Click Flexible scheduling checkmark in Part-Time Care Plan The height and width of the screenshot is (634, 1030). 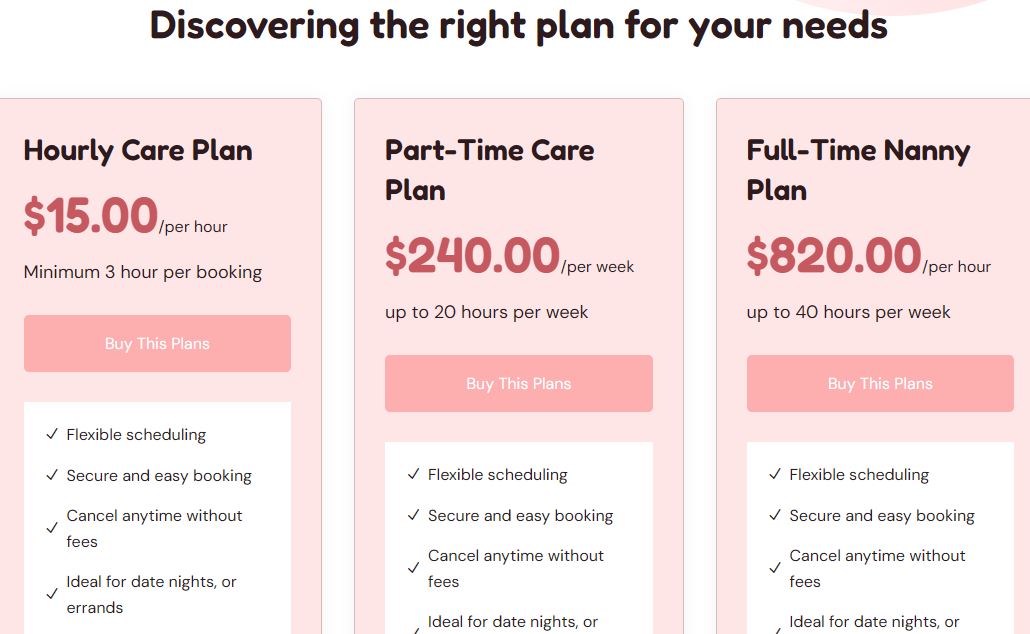413,475
